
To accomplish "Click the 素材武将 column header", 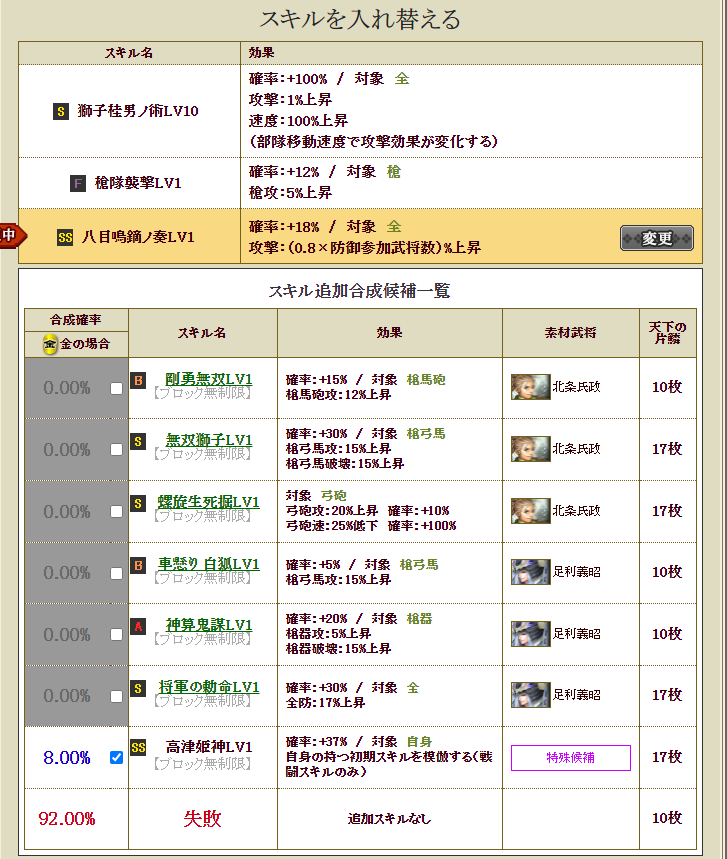I will (570, 333).
